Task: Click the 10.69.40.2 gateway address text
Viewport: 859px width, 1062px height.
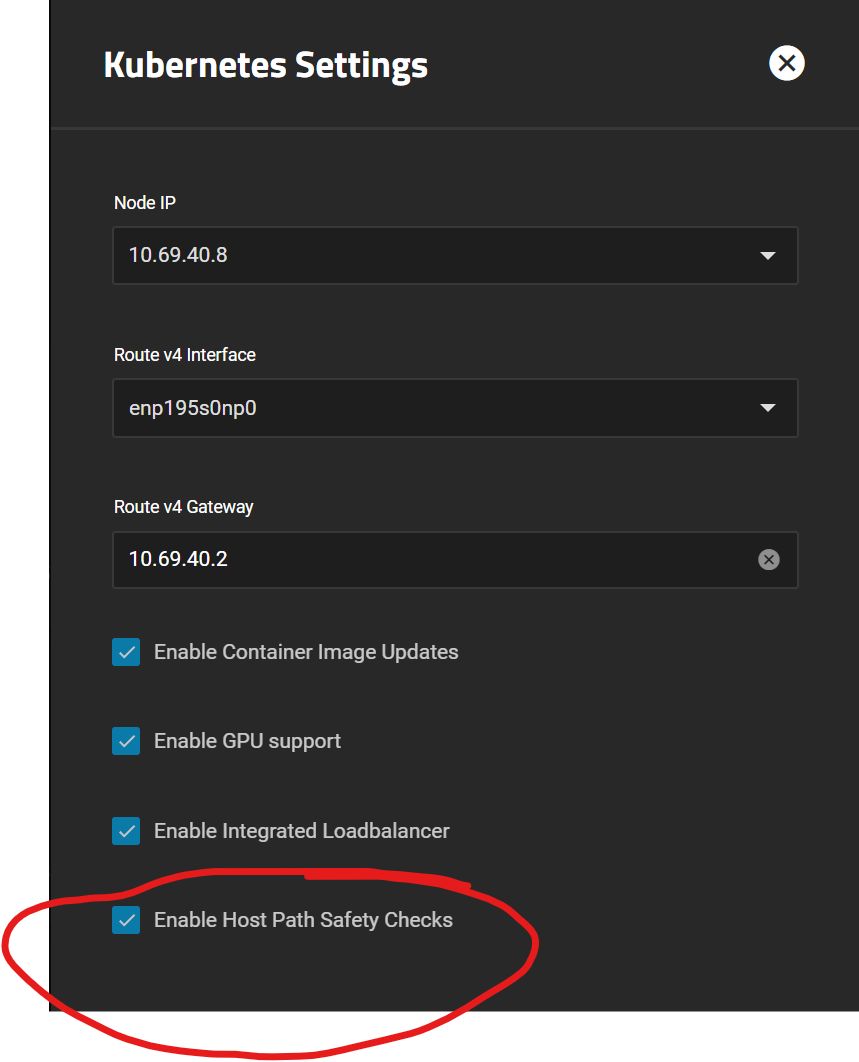Action: click(178, 559)
